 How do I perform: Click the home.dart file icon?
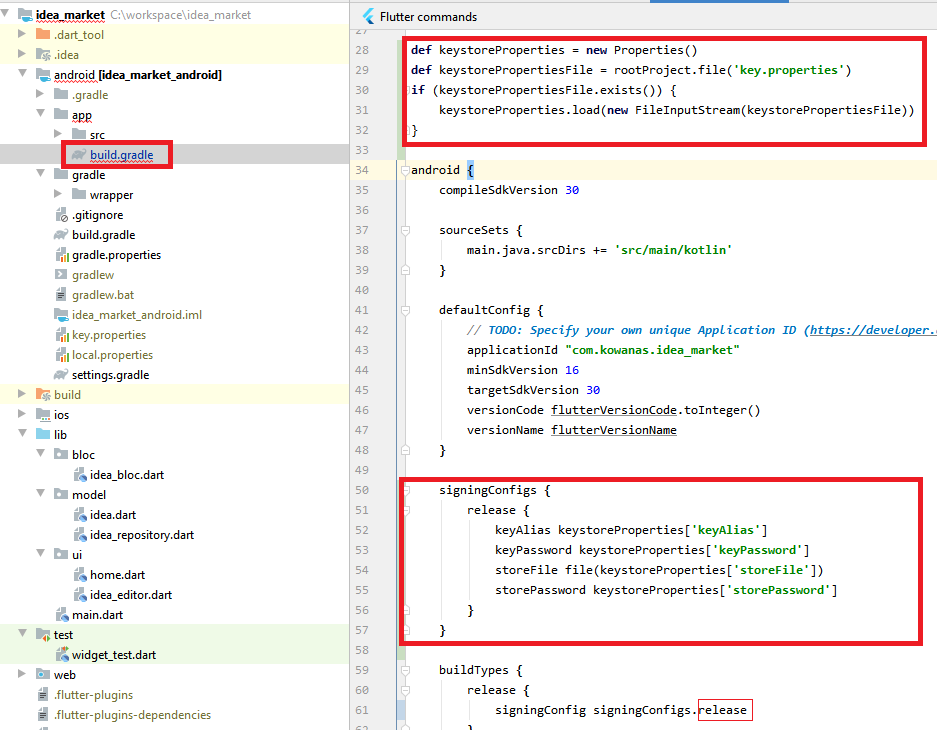pyautogui.click(x=80, y=575)
